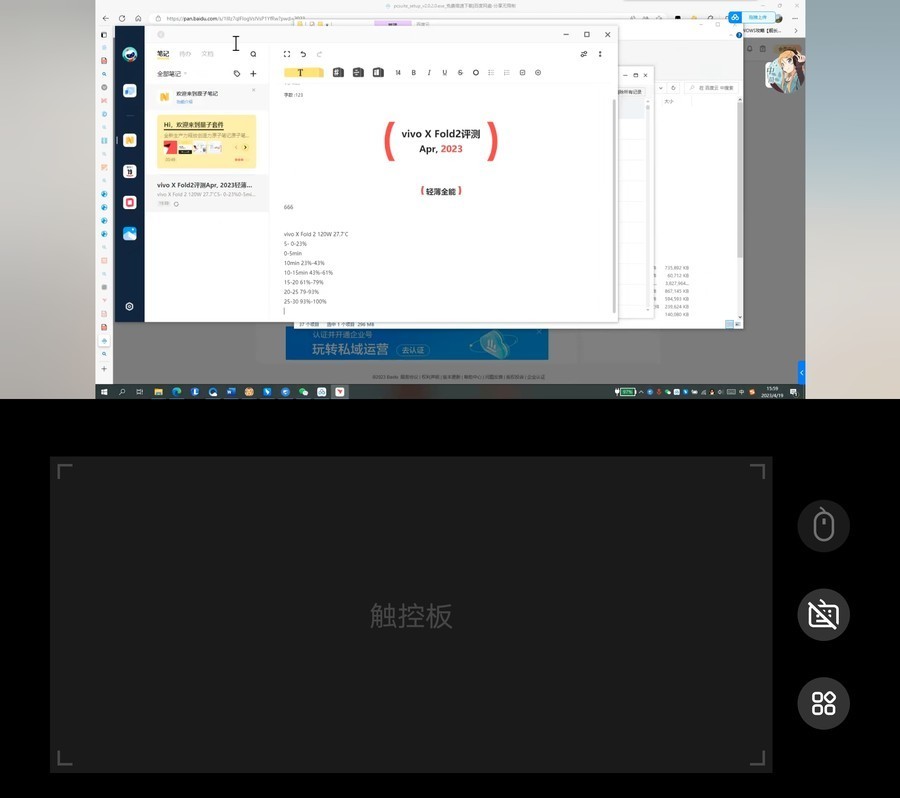This screenshot has height=798, width=900.
Task: Insert a numbered list
Action: pyautogui.click(x=506, y=72)
